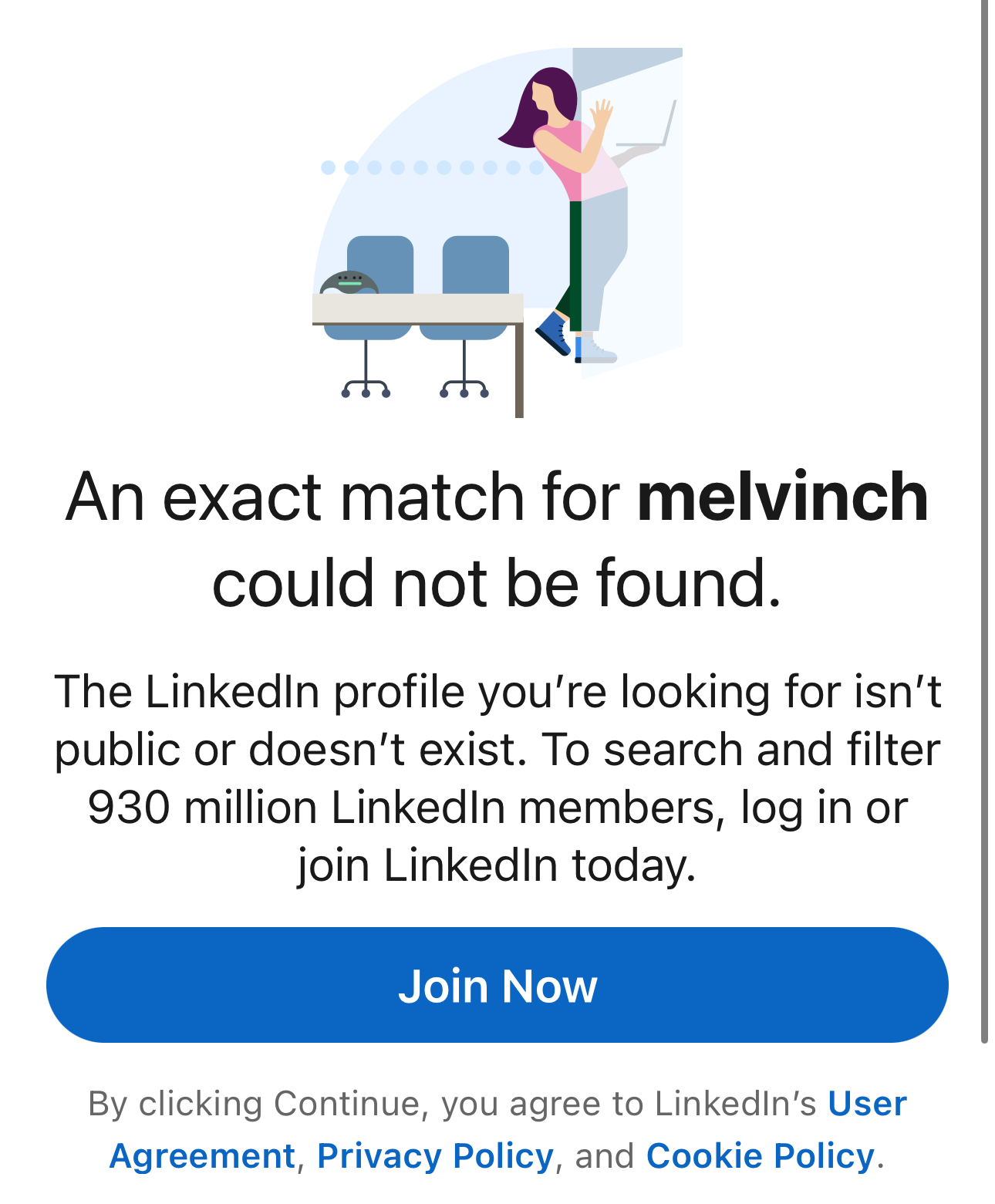Open the Privacy Policy link
The width and height of the screenshot is (995, 1204).
(x=435, y=1155)
